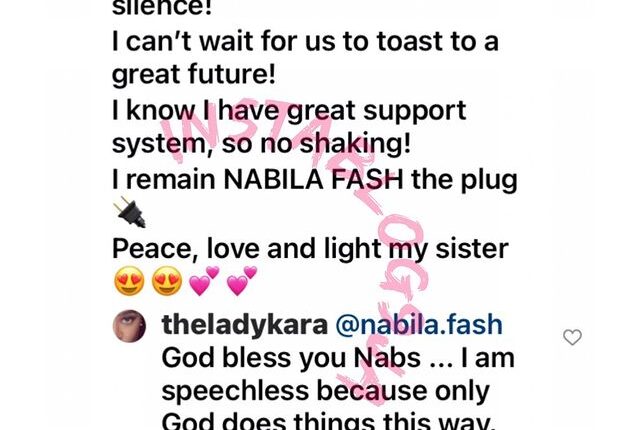Select the 'I can't wait for us to toast' line
The image size is (640, 430).
[x=305, y=41]
